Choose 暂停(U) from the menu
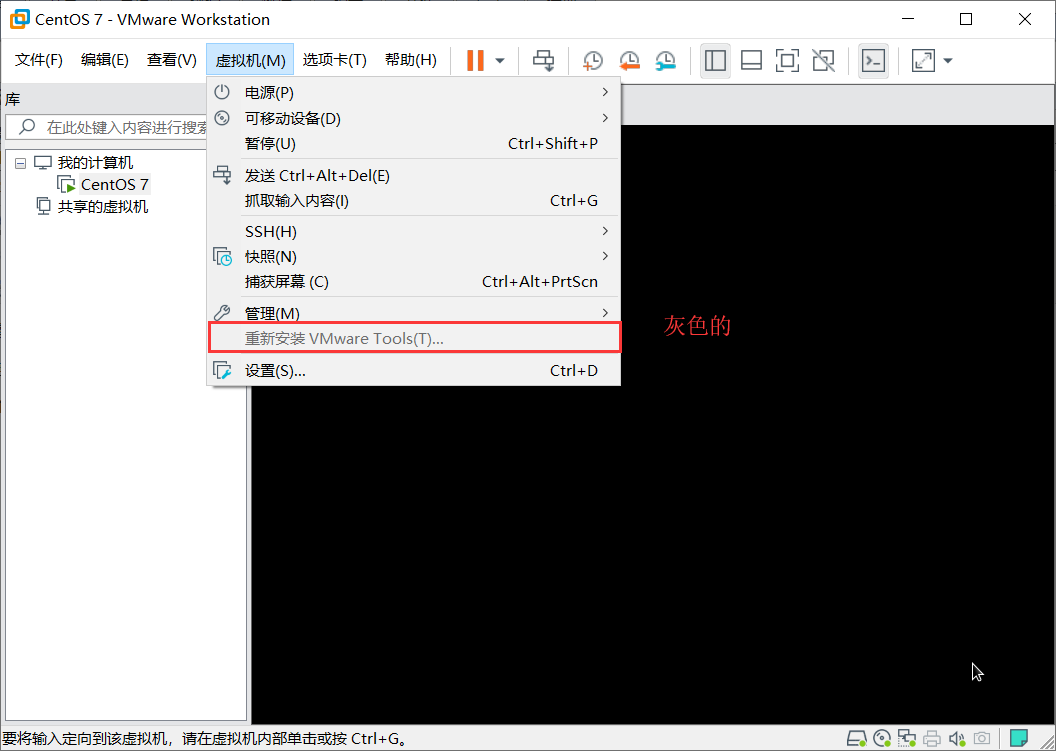 tap(414, 143)
